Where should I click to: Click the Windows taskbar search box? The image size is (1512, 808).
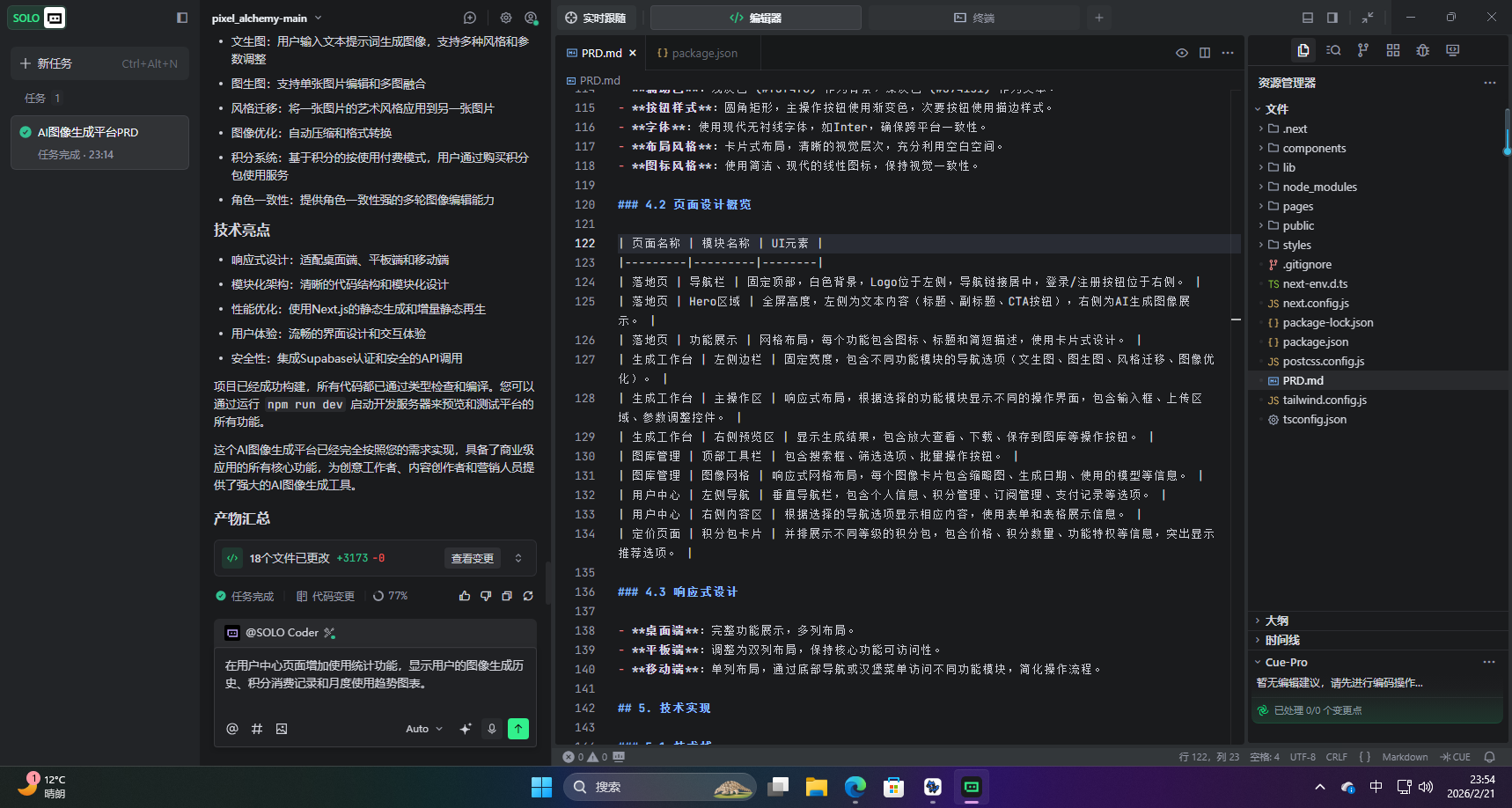pos(660,786)
